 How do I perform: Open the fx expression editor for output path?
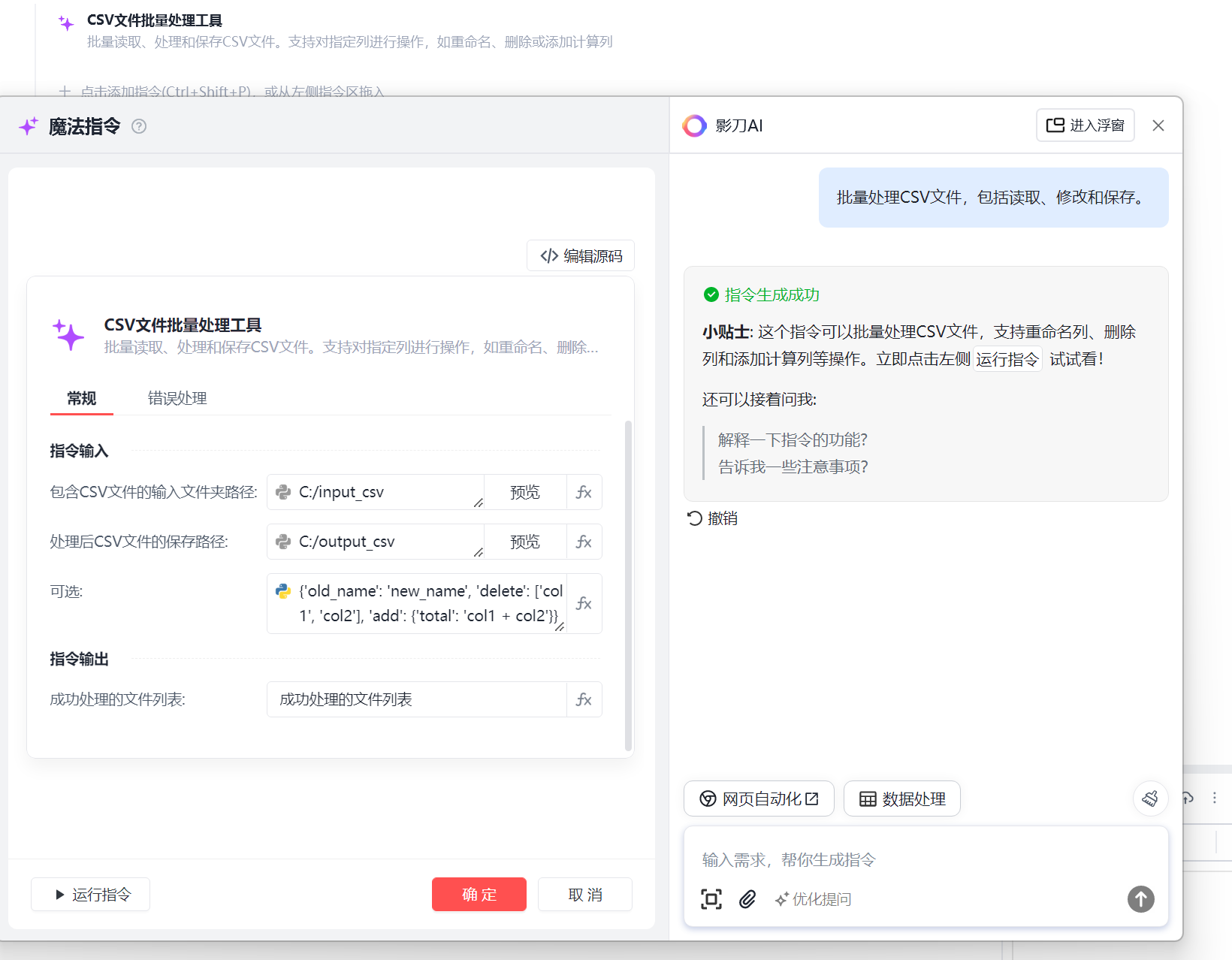point(584,542)
